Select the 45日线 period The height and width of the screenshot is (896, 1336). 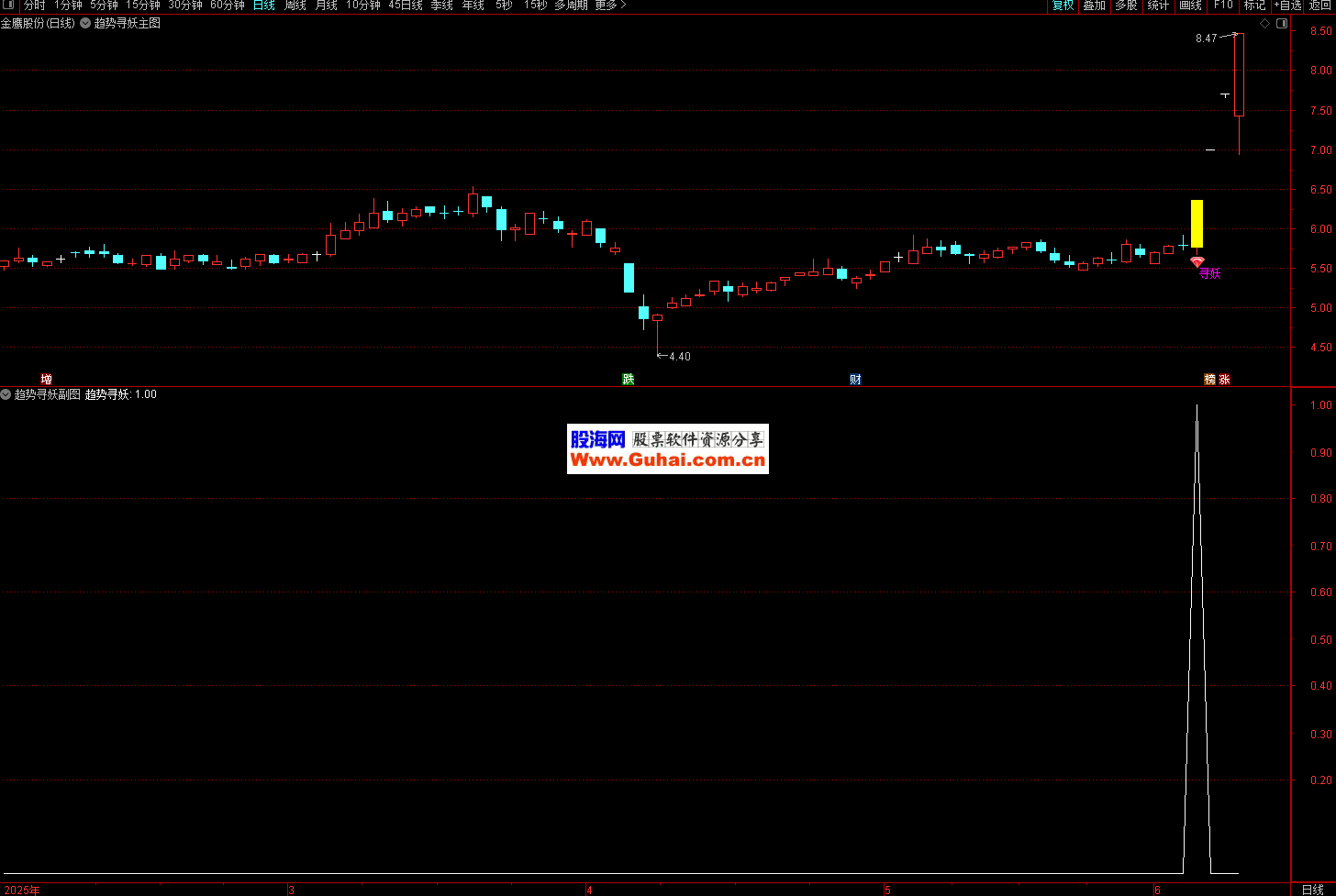pyautogui.click(x=406, y=5)
